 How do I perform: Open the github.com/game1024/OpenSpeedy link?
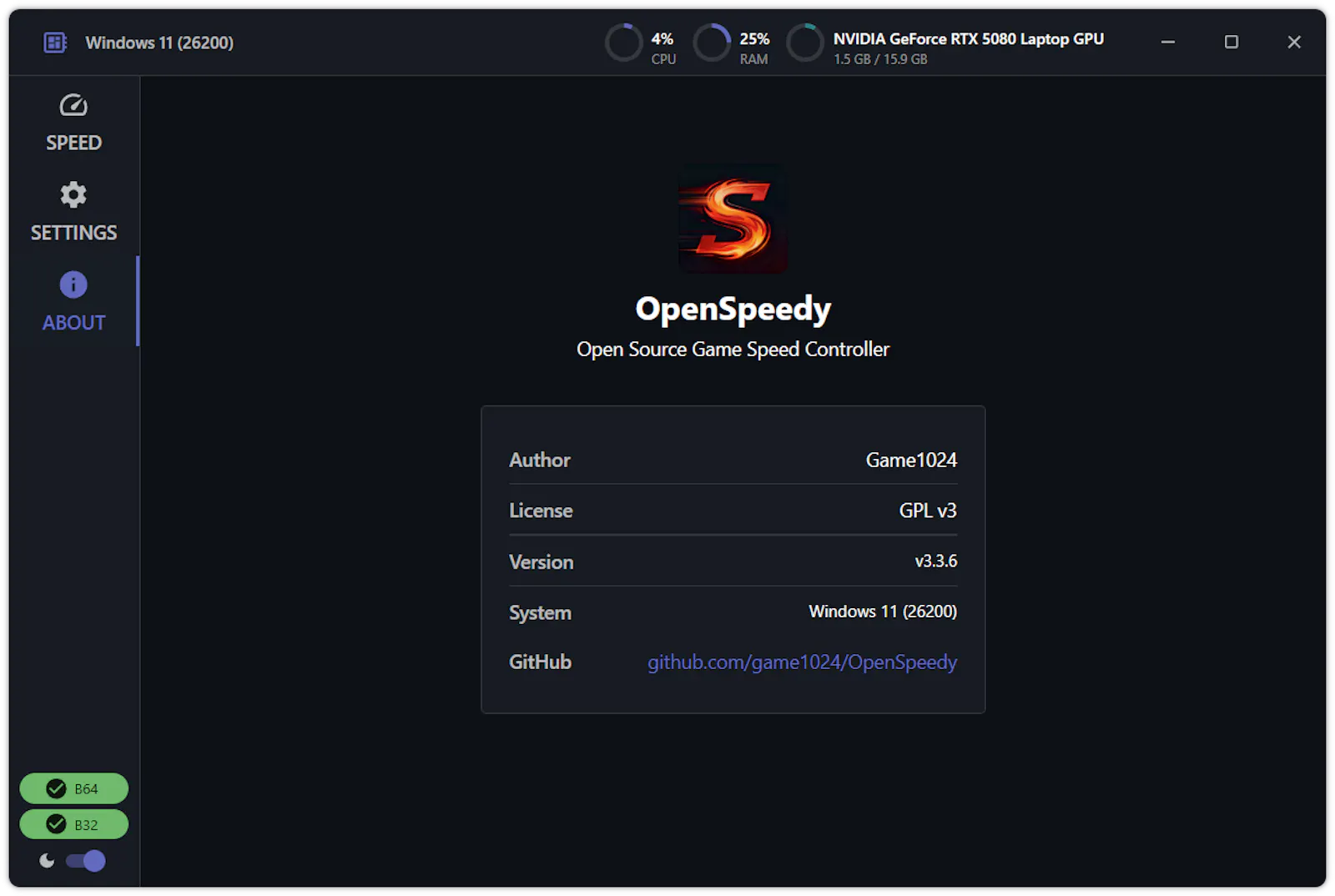[x=802, y=662]
